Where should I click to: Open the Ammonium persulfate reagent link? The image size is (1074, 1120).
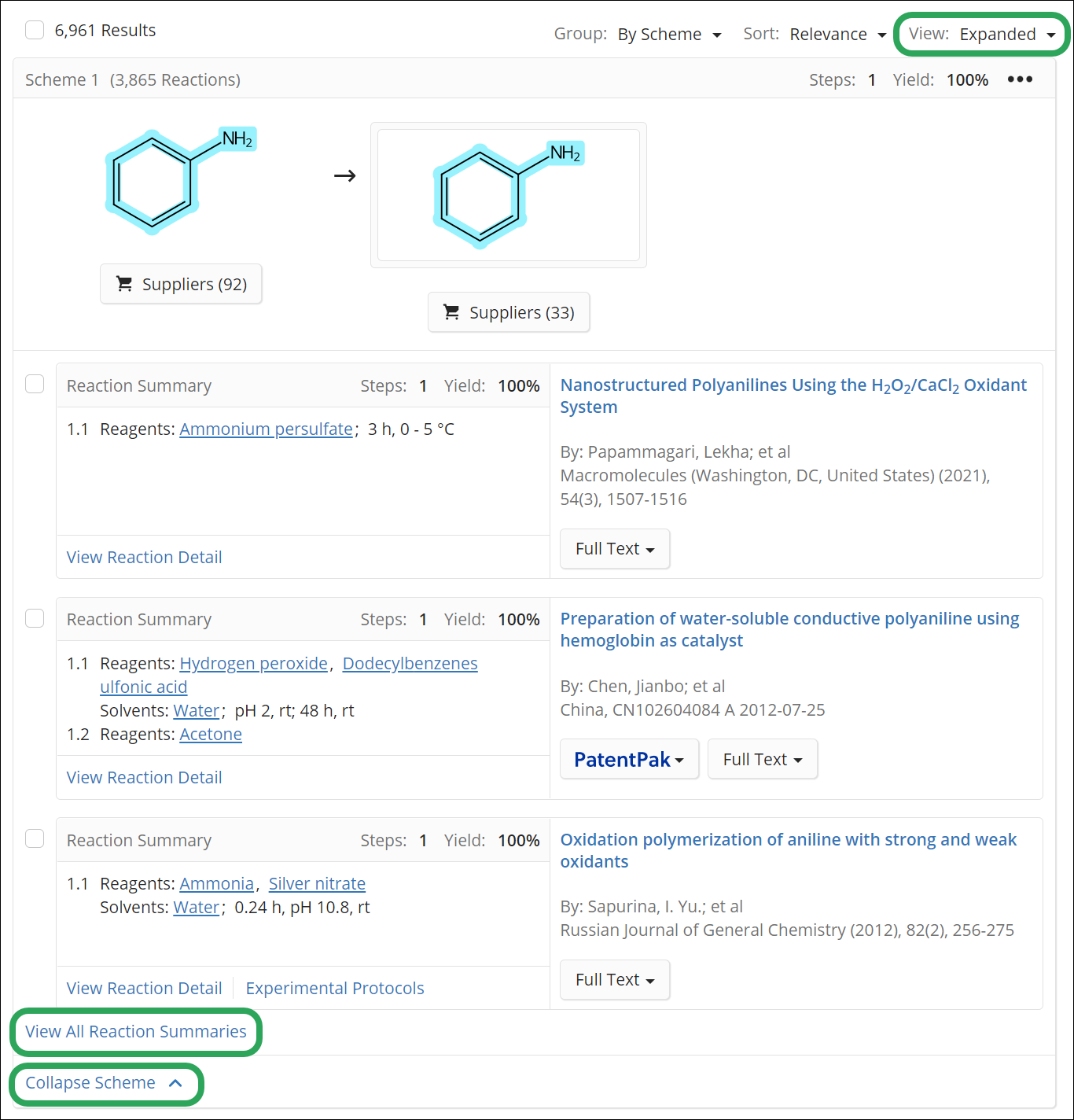(x=266, y=429)
